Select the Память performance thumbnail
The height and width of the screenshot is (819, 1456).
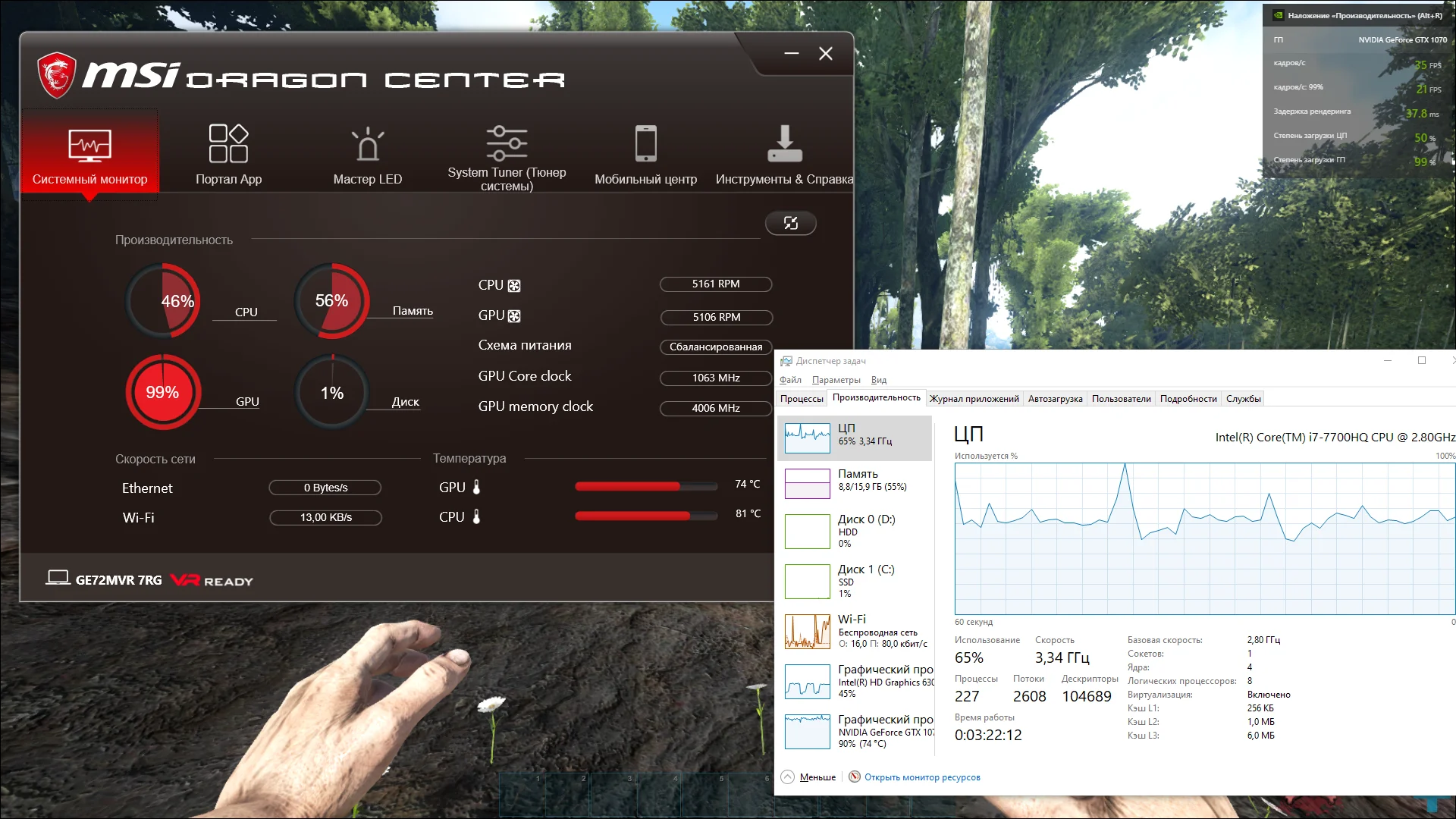(x=808, y=484)
